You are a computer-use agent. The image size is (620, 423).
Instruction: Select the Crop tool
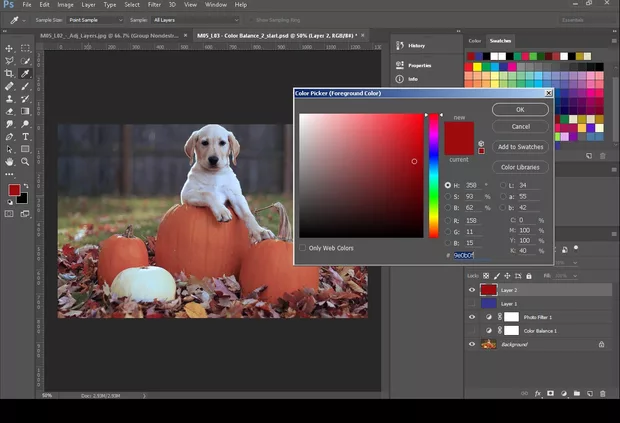(x=10, y=73)
